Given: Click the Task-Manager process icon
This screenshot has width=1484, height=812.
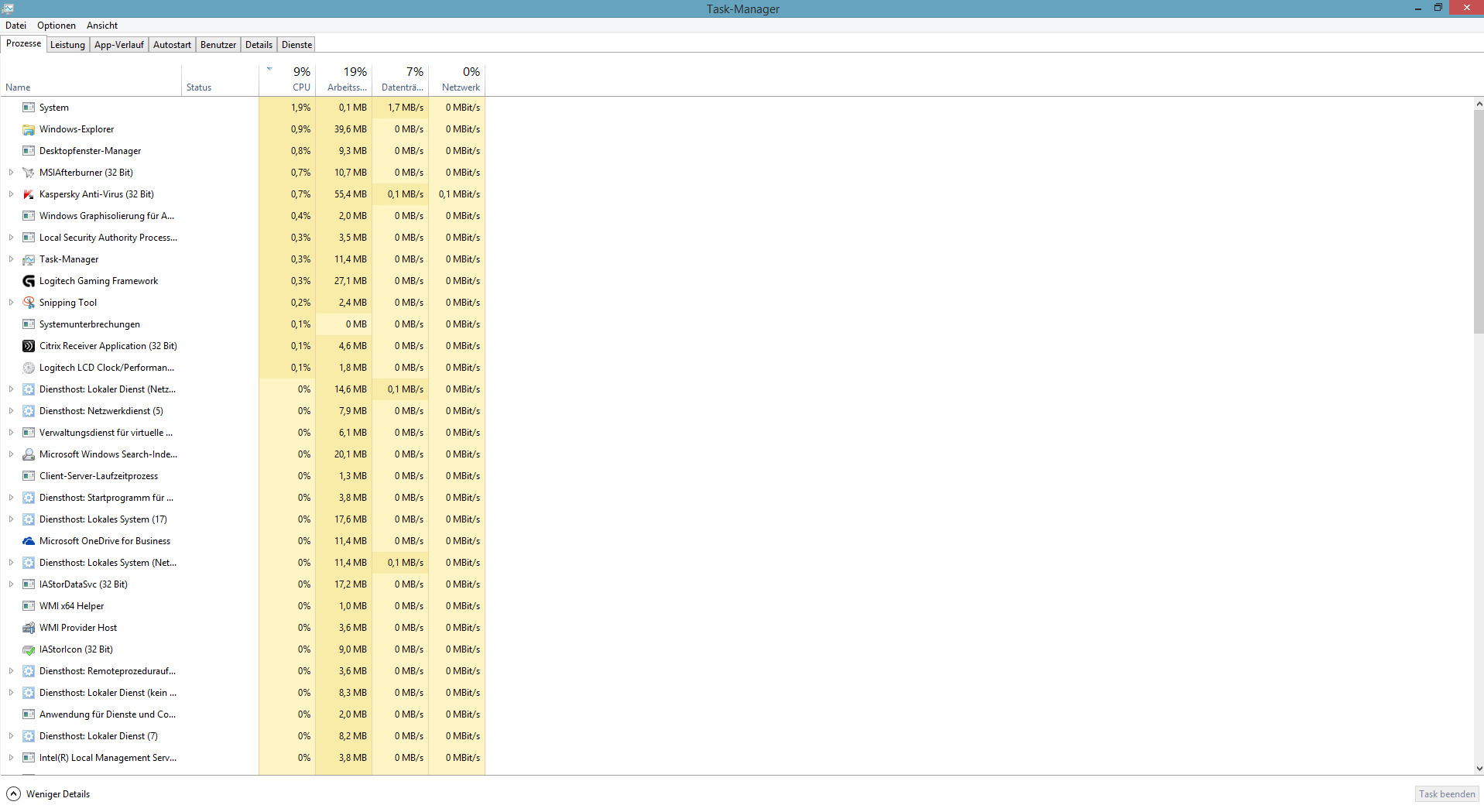Looking at the screenshot, I should tap(29, 259).
